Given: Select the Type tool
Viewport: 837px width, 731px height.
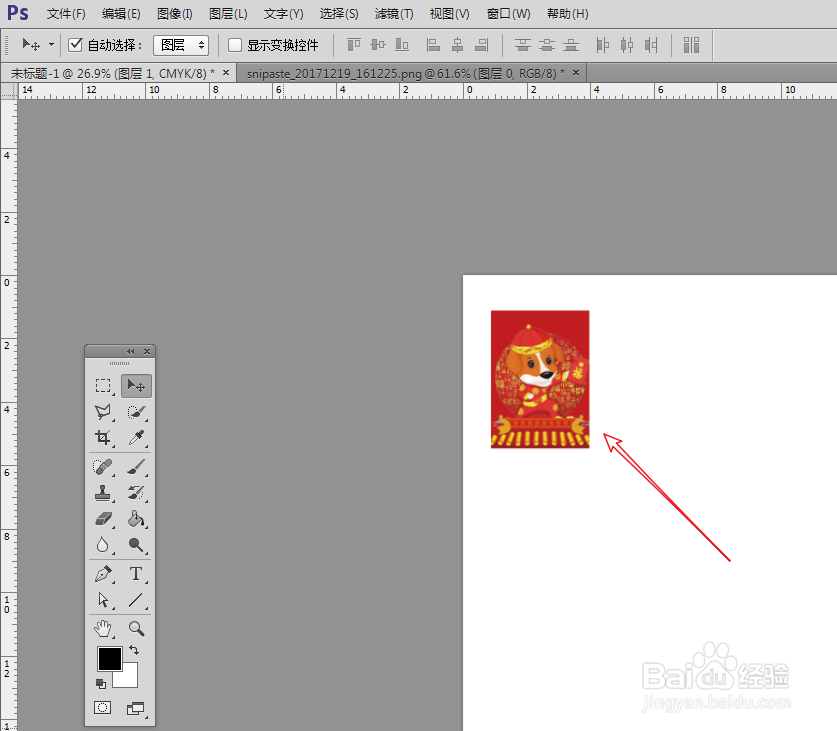Looking at the screenshot, I should point(136,574).
